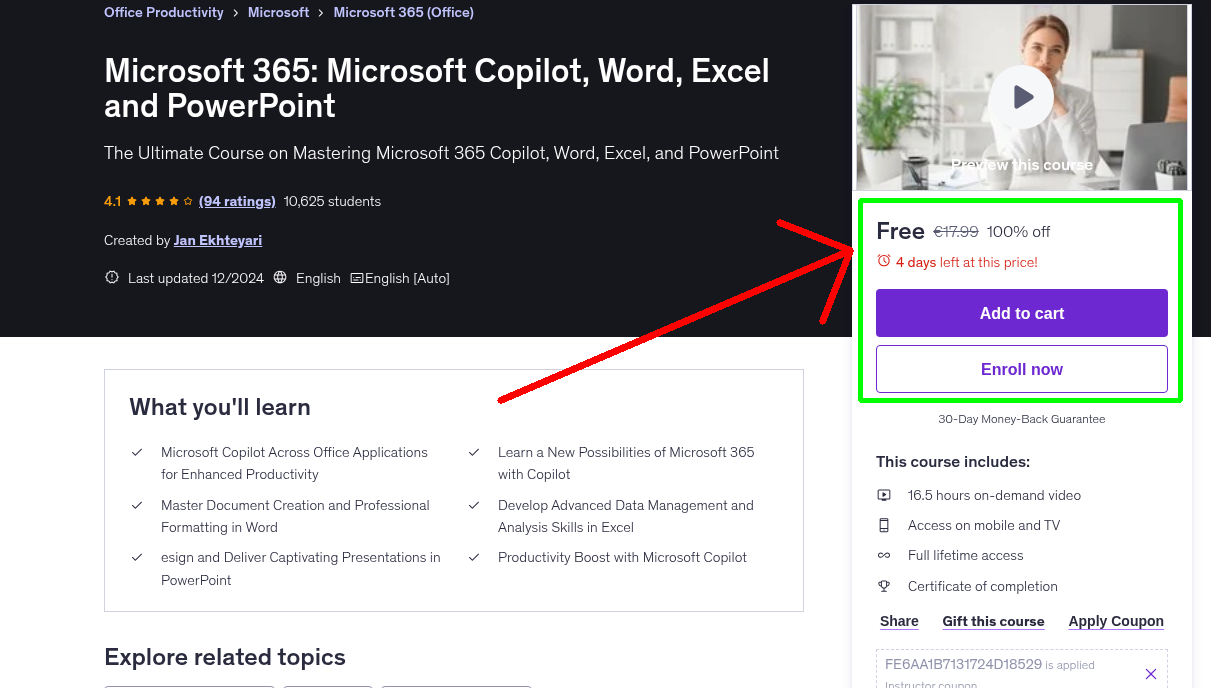Open Gift this course
Viewport: 1211px width, 688px height.
click(993, 621)
